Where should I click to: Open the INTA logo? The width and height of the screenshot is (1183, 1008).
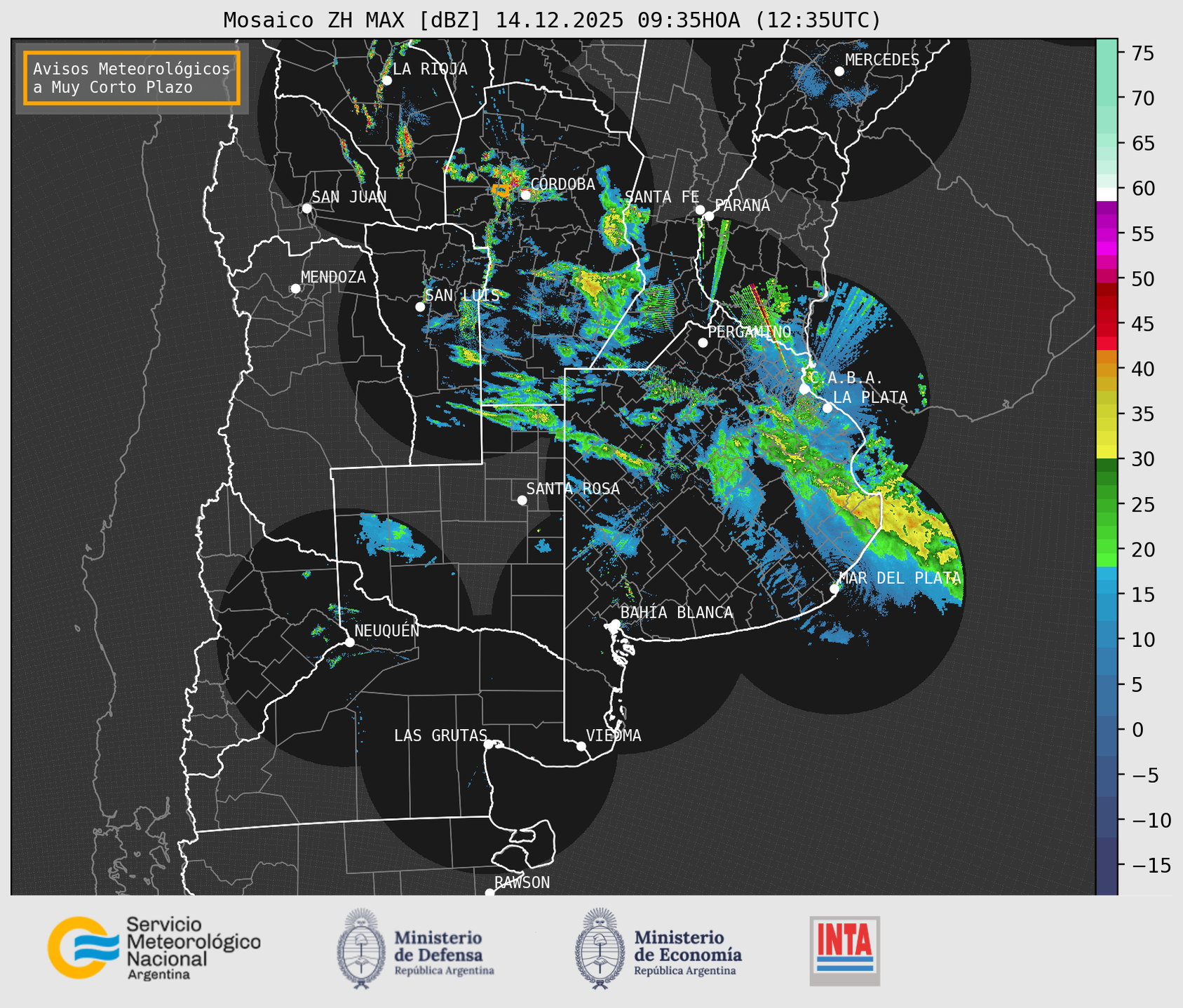(x=844, y=951)
